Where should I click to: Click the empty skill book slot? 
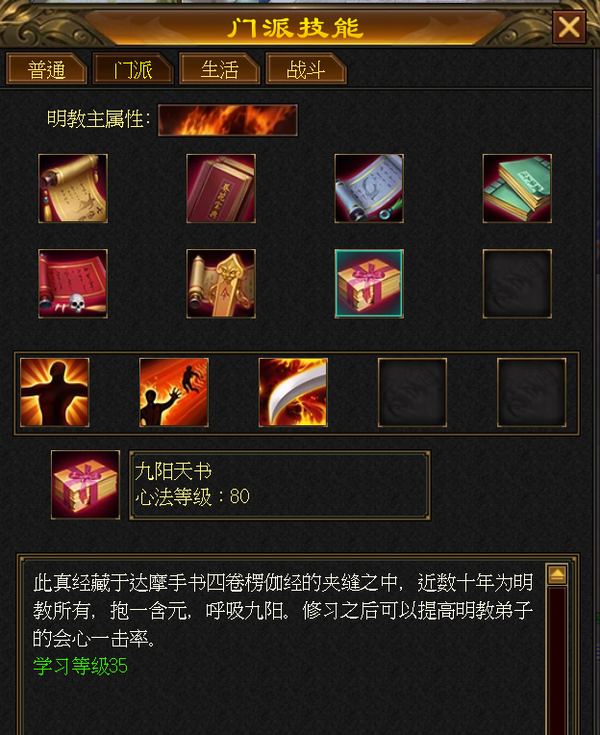[517, 284]
